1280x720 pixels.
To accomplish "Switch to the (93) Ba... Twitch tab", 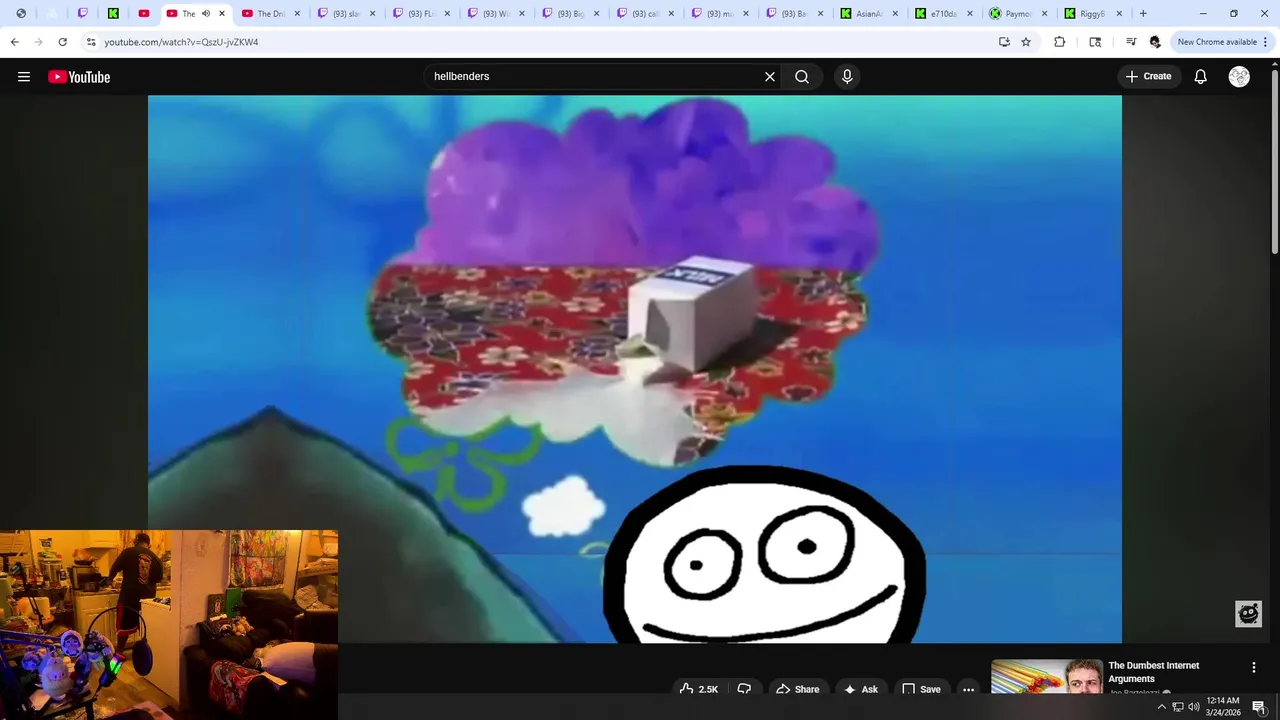I will pyautogui.click(x=791, y=14).
